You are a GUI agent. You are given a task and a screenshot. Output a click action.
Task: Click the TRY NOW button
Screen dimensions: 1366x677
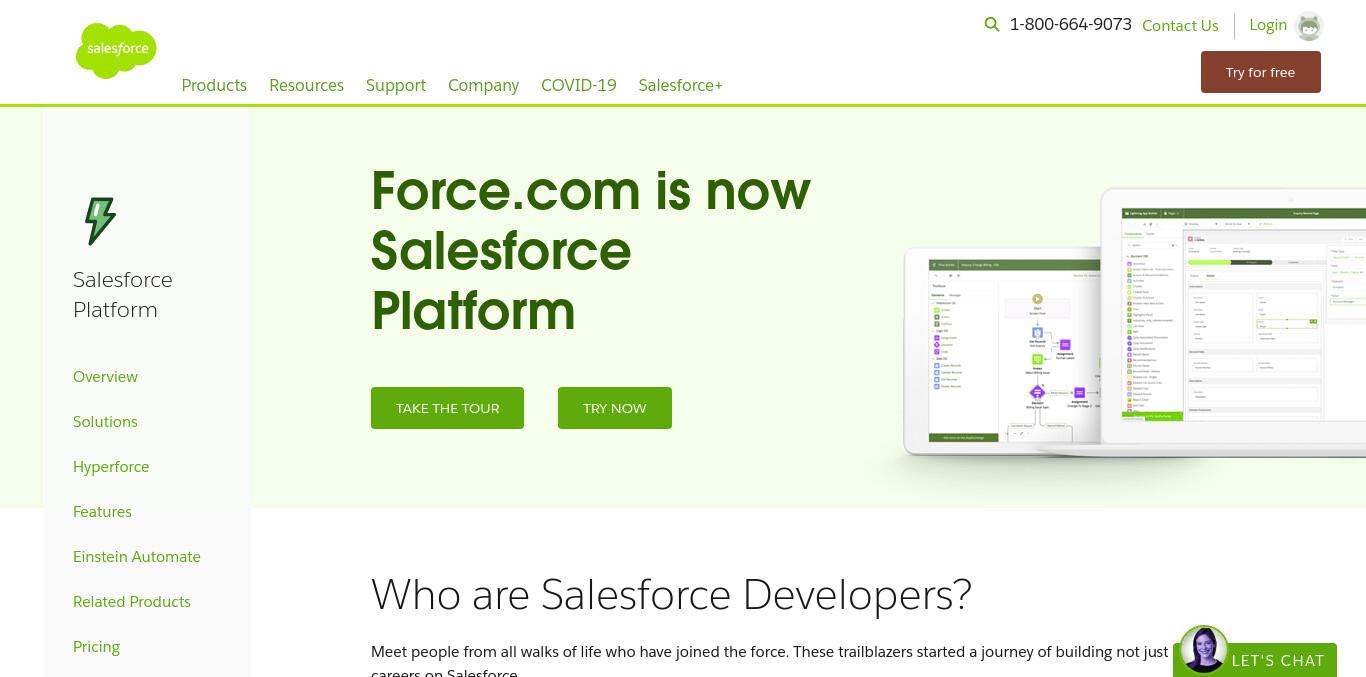615,408
